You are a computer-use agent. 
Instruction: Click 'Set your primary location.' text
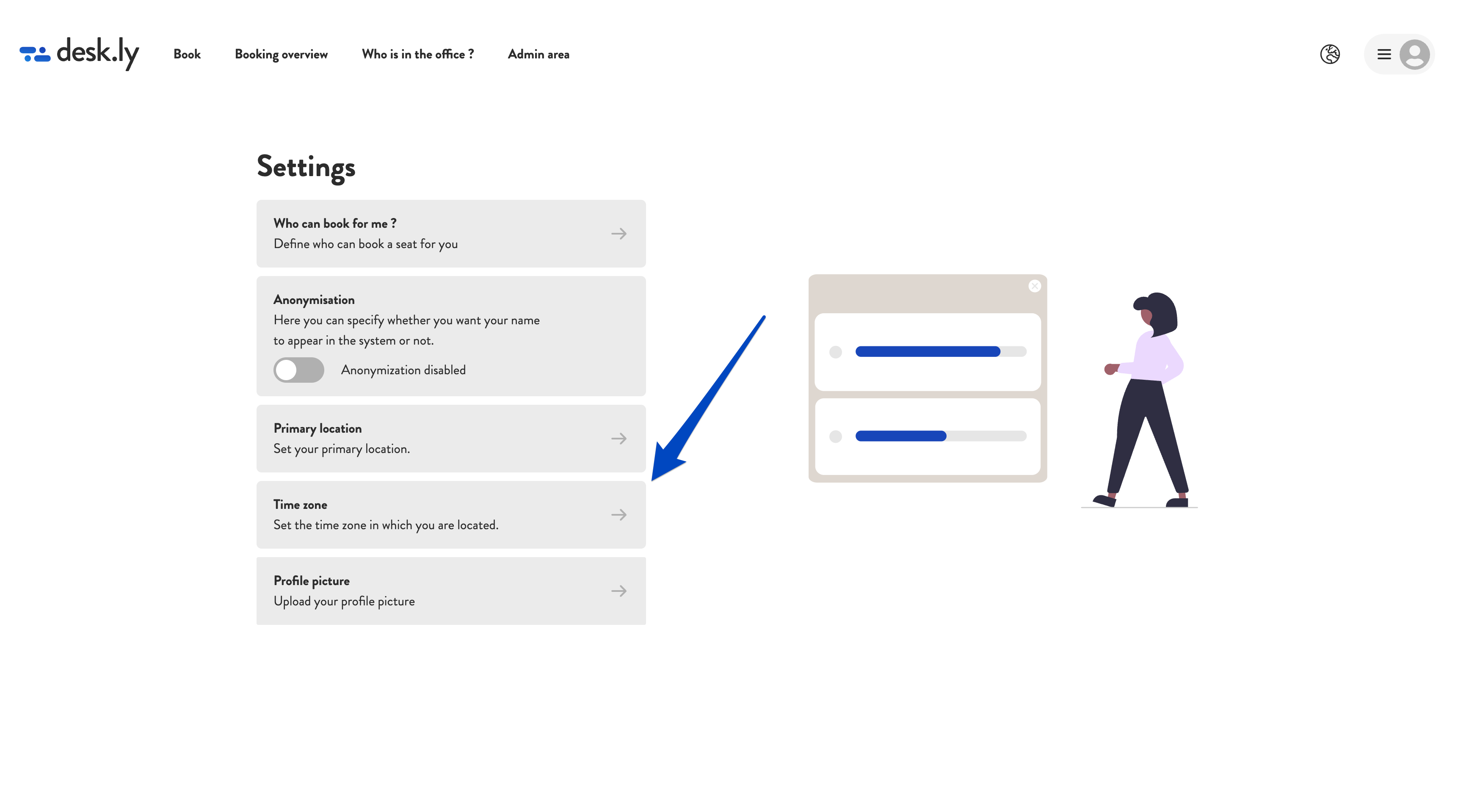342,449
